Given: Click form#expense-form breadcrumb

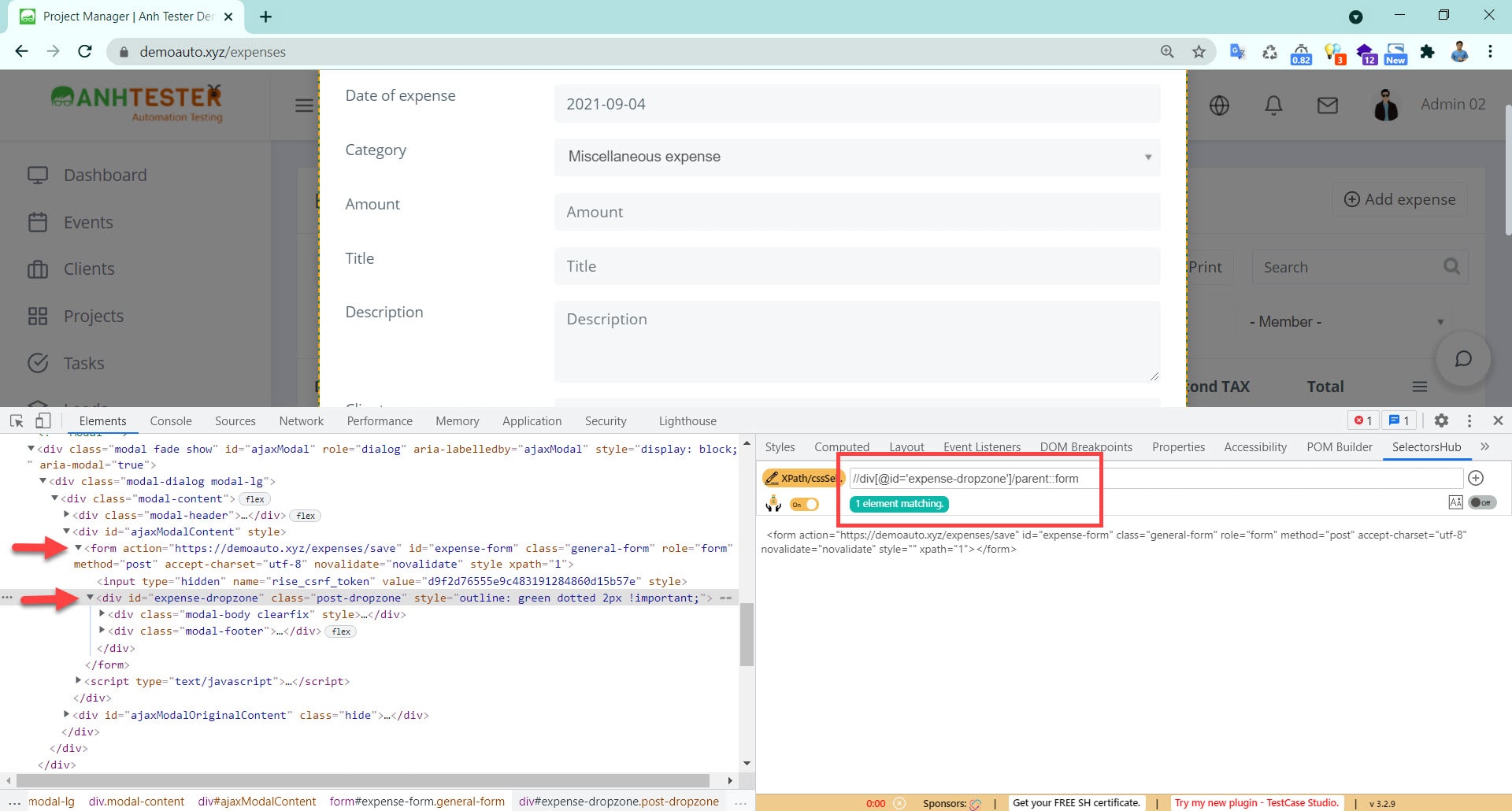Looking at the screenshot, I should tap(417, 802).
